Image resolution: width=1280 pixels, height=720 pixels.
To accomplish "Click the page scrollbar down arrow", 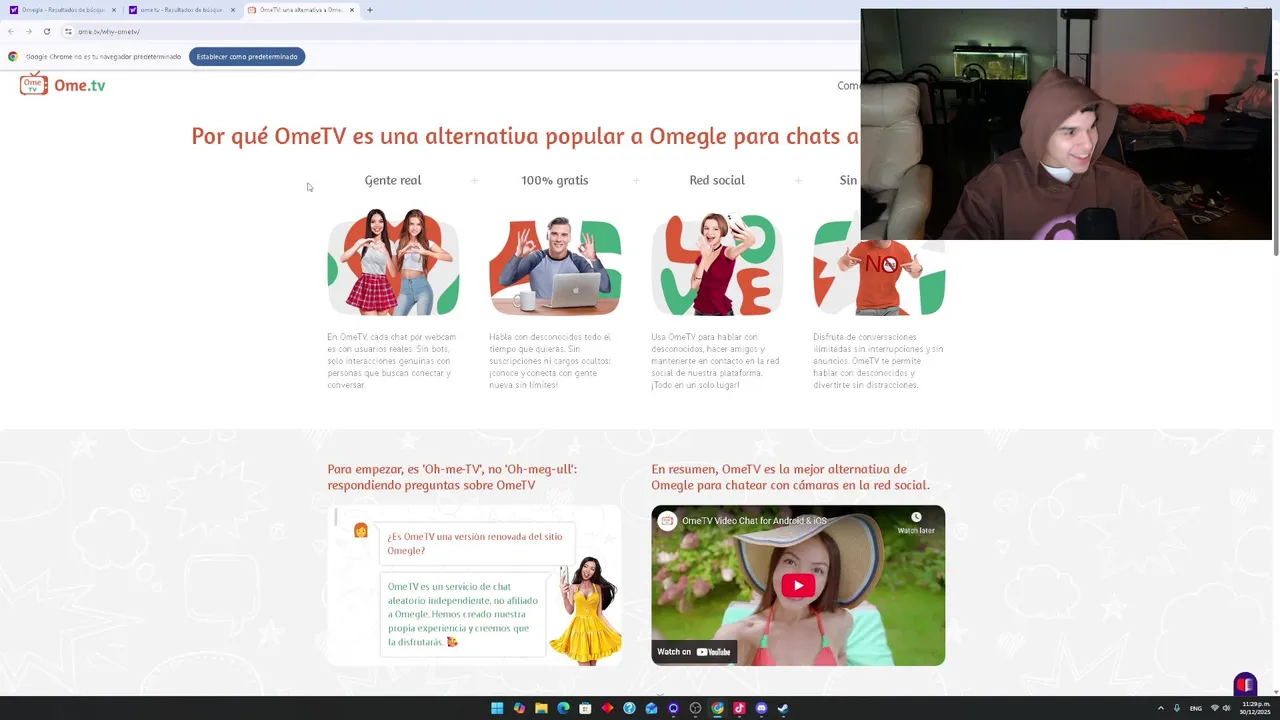I will 1276,690.
